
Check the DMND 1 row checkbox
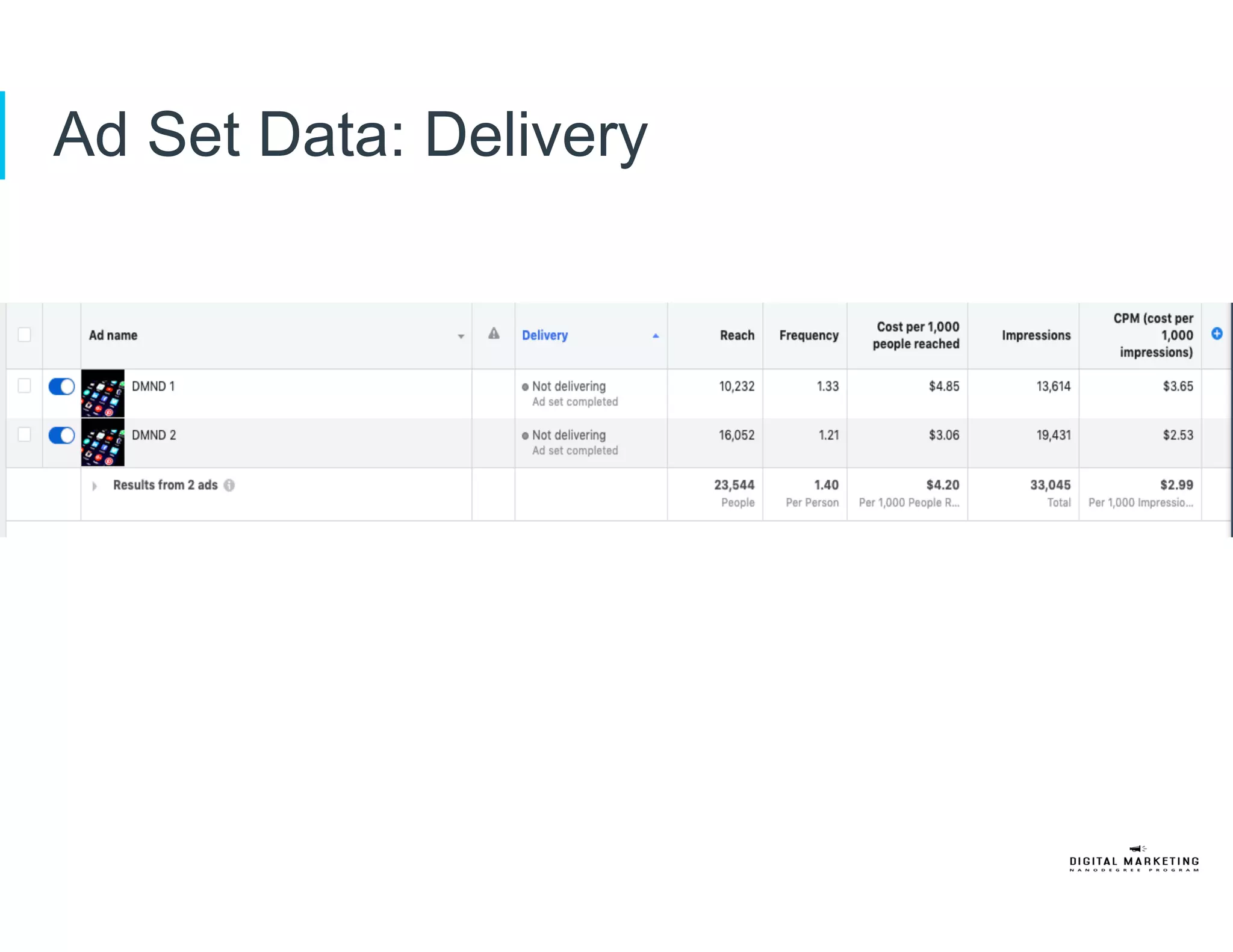[x=24, y=386]
